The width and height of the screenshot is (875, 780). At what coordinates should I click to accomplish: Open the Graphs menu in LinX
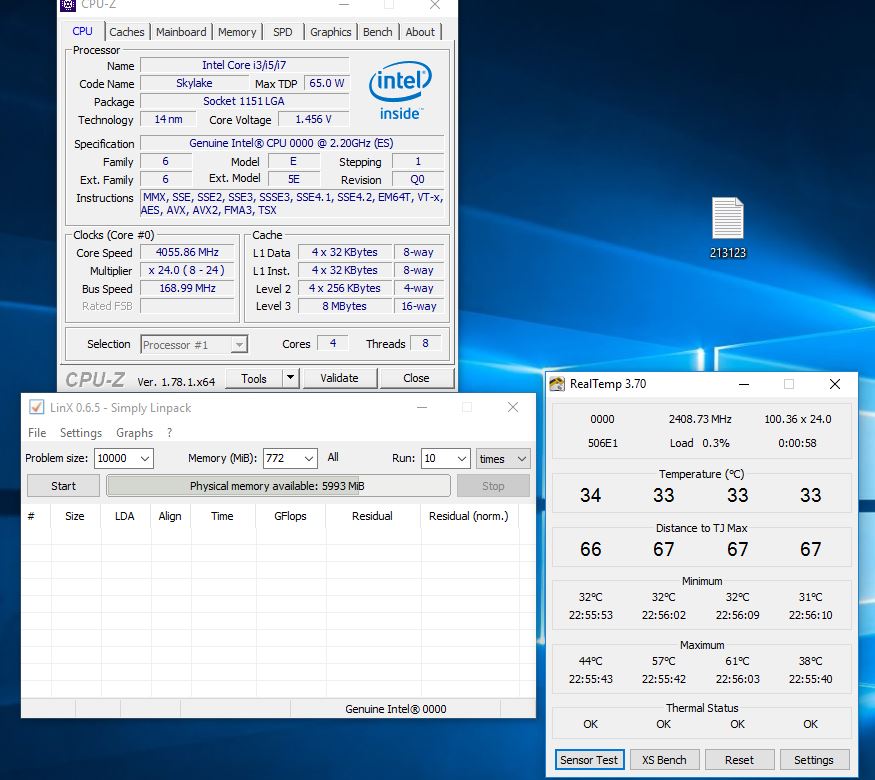pos(134,433)
